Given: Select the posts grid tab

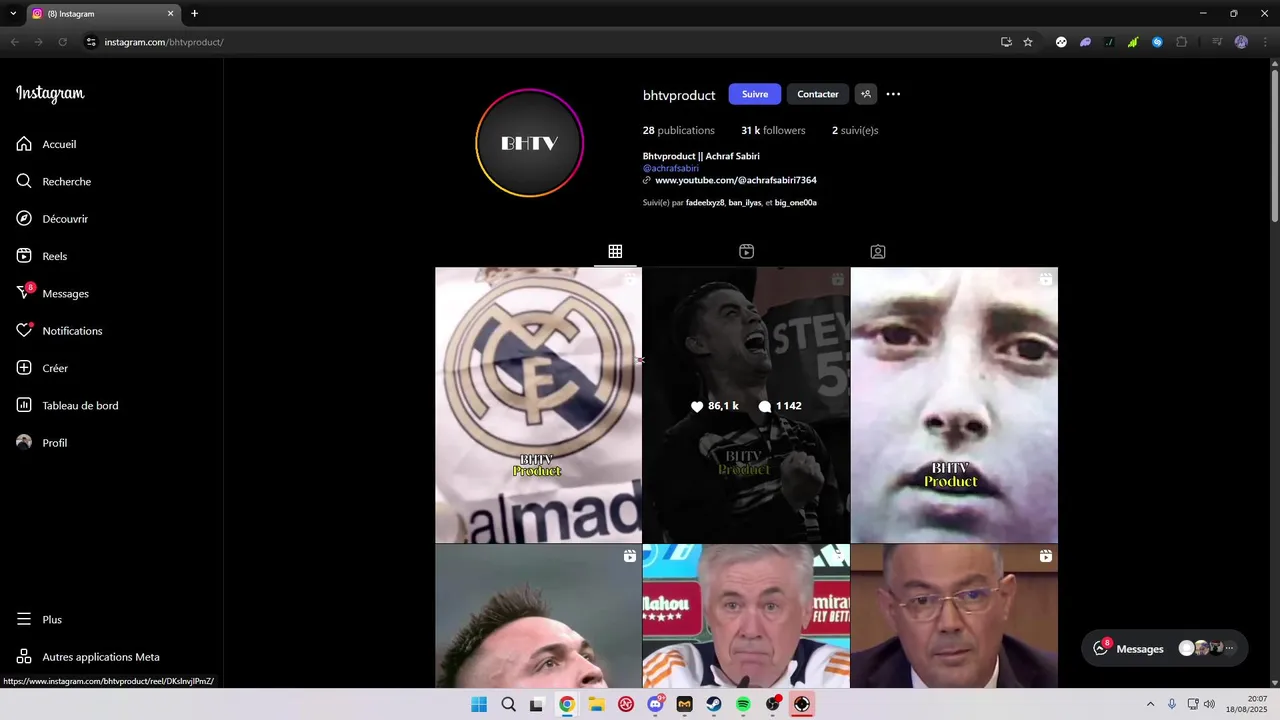Looking at the screenshot, I should pos(615,252).
